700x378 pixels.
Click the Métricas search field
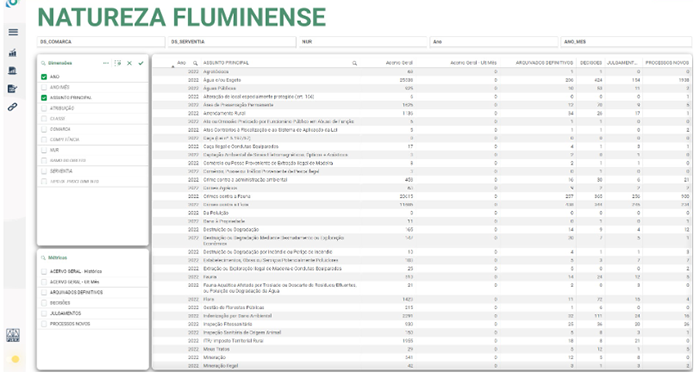[x=93, y=258]
